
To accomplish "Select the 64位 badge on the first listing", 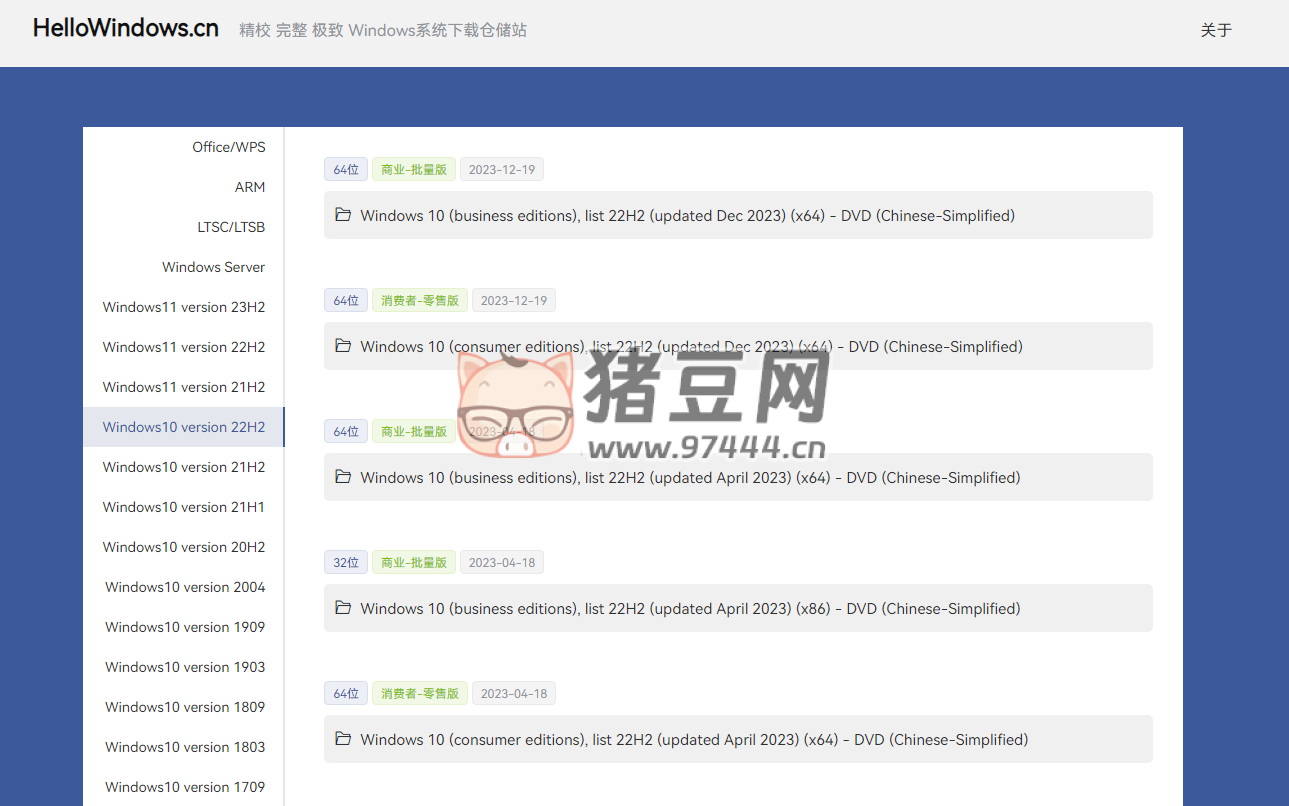I will (345, 168).
